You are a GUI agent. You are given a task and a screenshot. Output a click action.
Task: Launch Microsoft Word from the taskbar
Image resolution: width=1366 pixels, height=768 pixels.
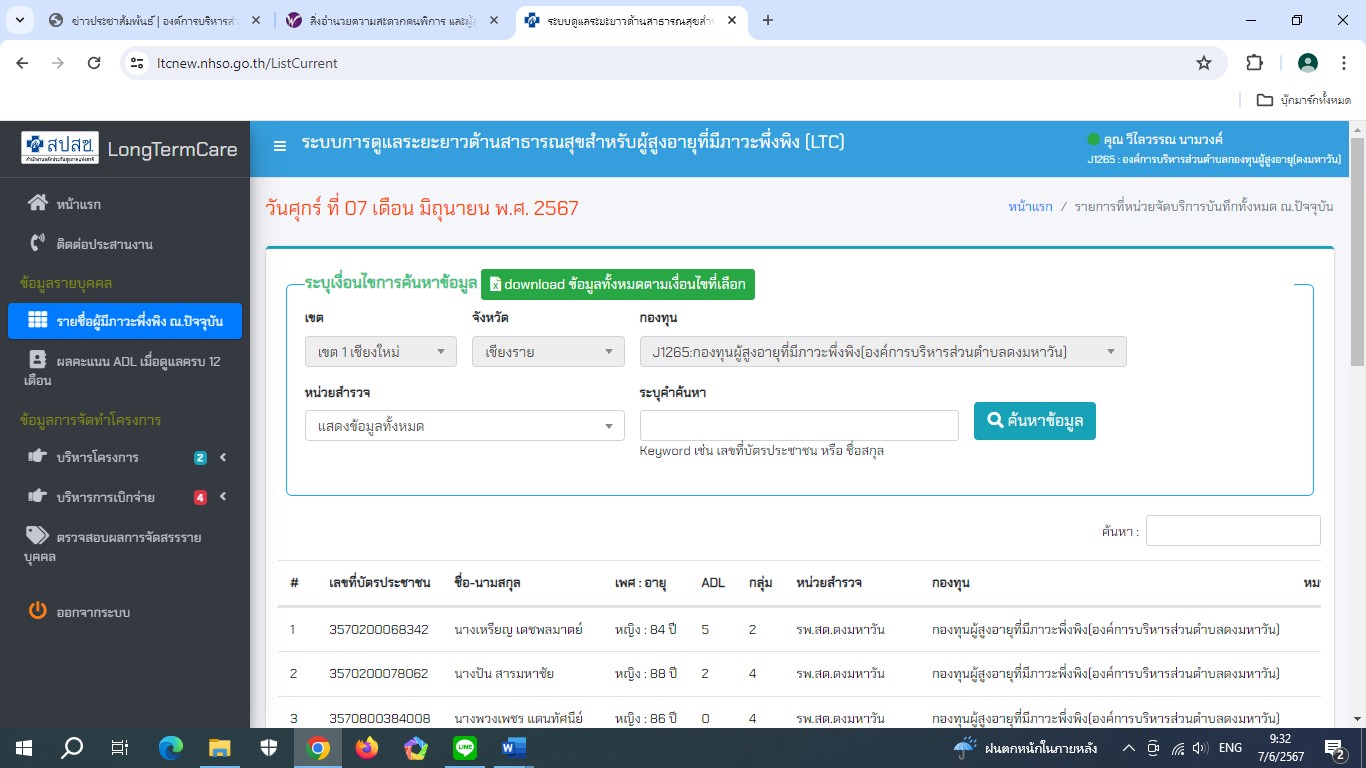[513, 747]
